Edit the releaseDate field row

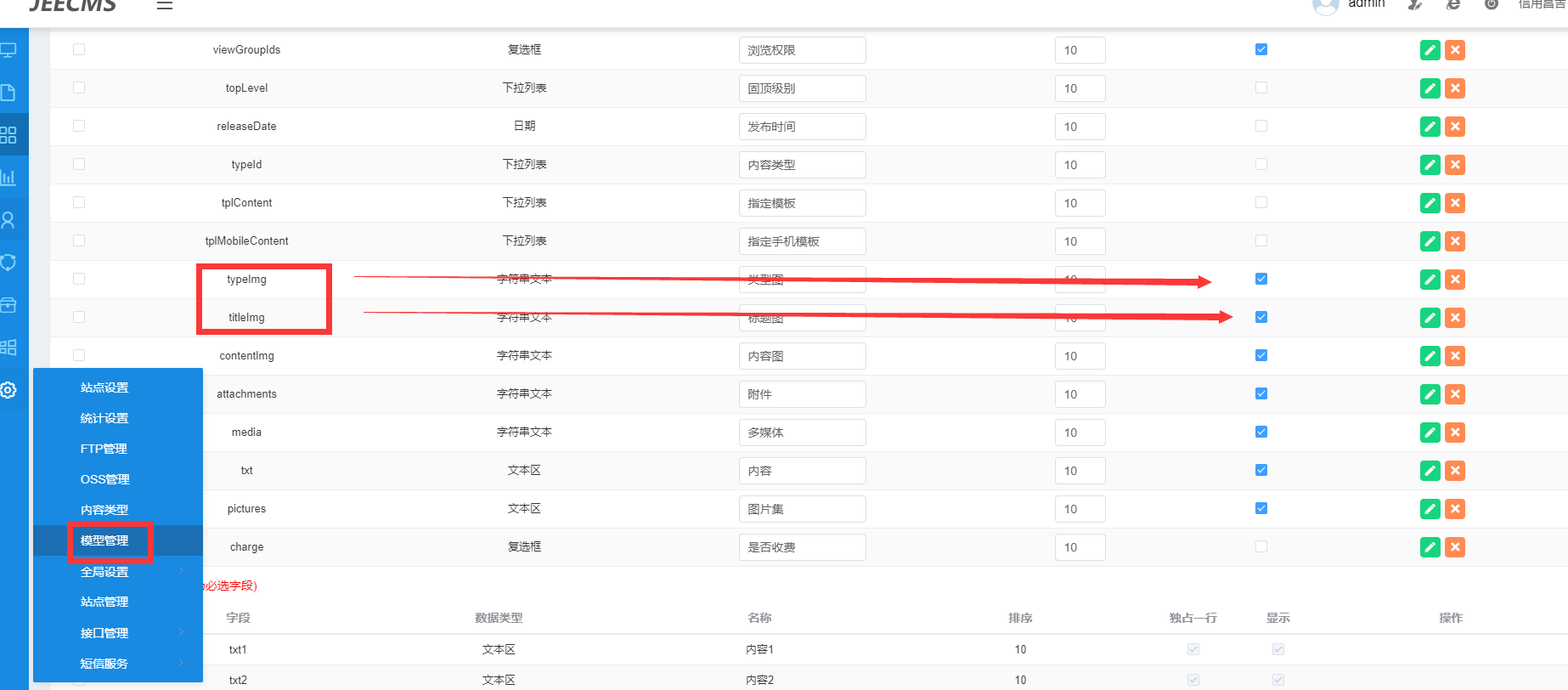(x=1430, y=127)
